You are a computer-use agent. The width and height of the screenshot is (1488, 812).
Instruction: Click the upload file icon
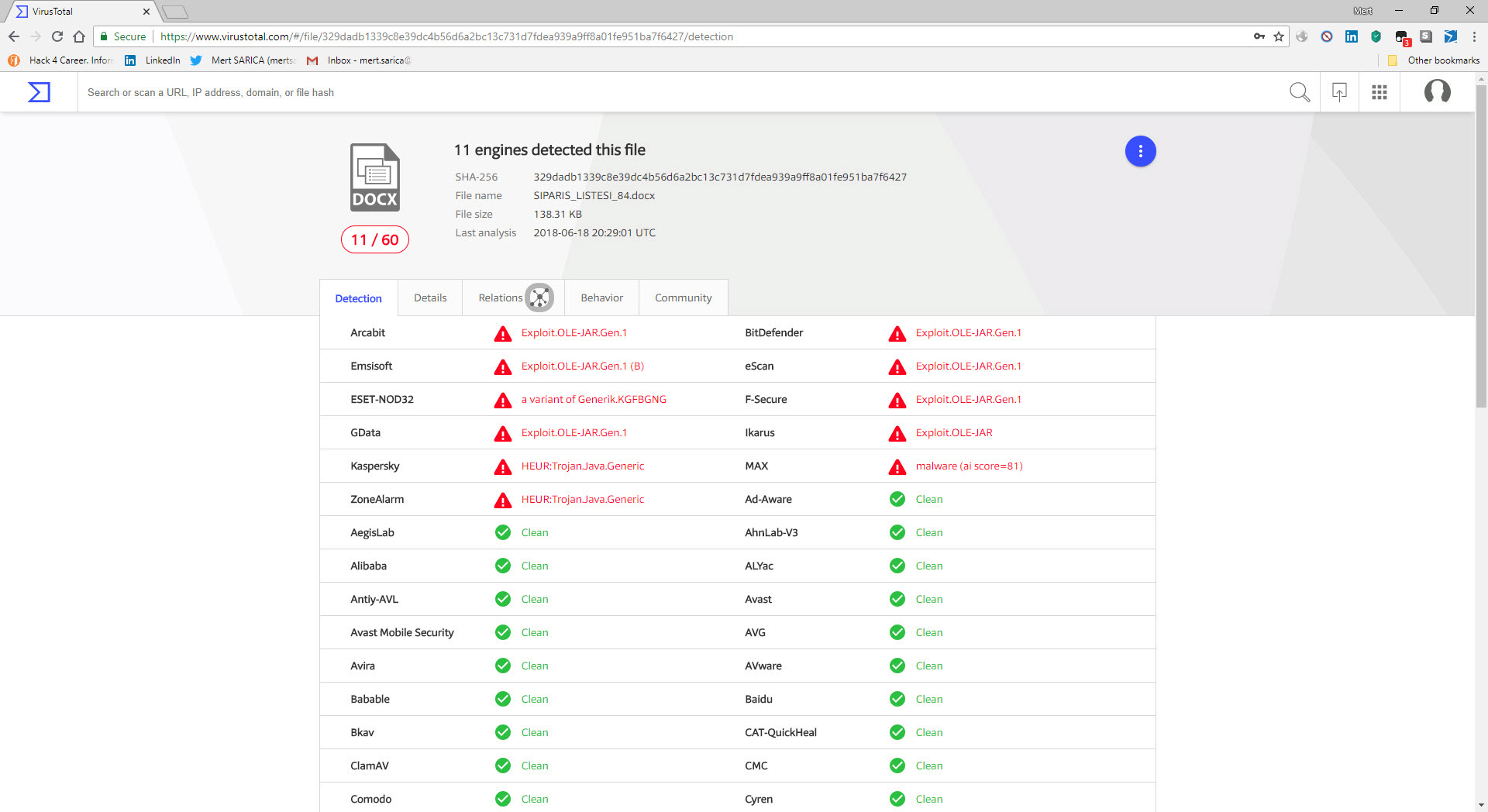(x=1339, y=92)
